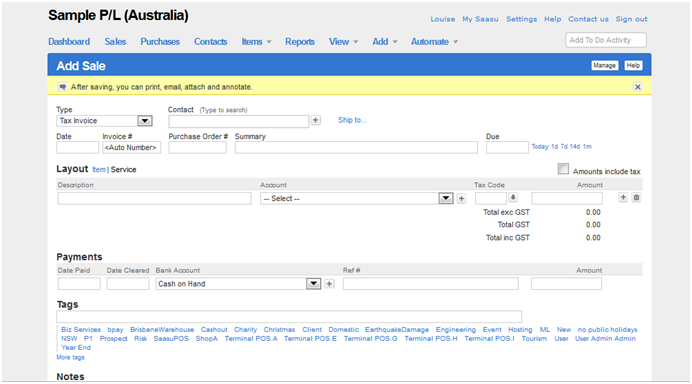The width and height of the screenshot is (692, 384).
Task: Expand the Account Select dropdown
Action: (357, 199)
